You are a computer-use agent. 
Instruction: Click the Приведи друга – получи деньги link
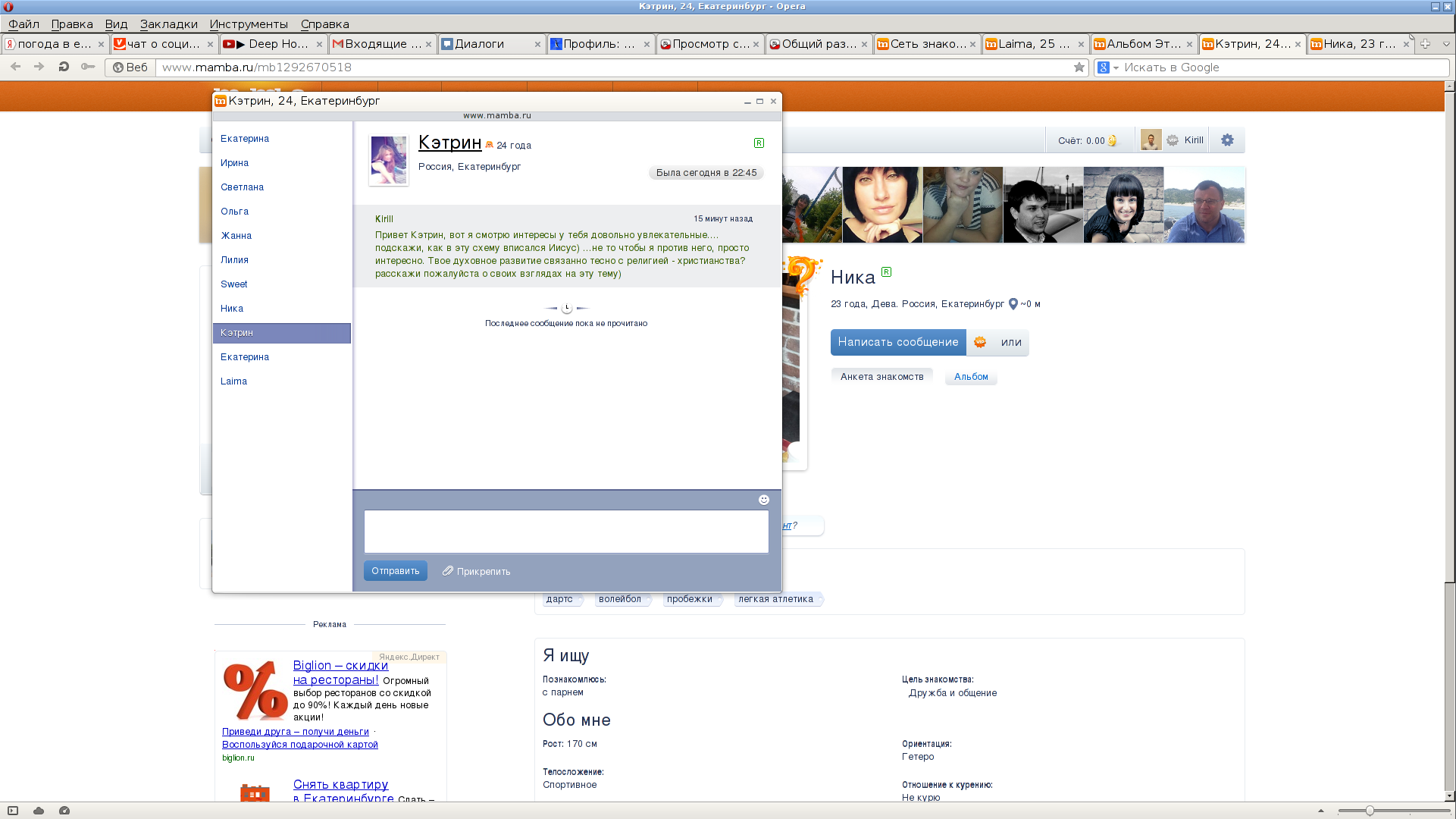[x=296, y=732]
